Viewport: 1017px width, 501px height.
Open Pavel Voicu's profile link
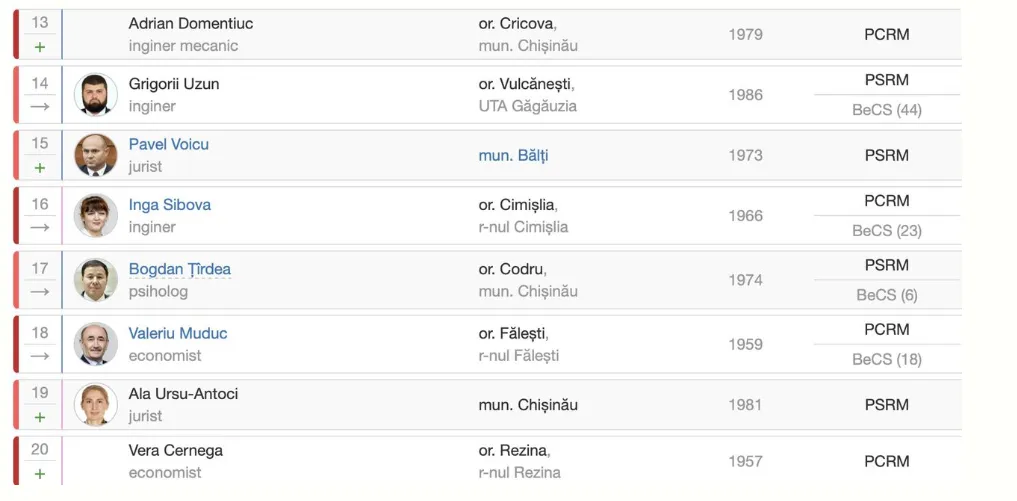[169, 144]
